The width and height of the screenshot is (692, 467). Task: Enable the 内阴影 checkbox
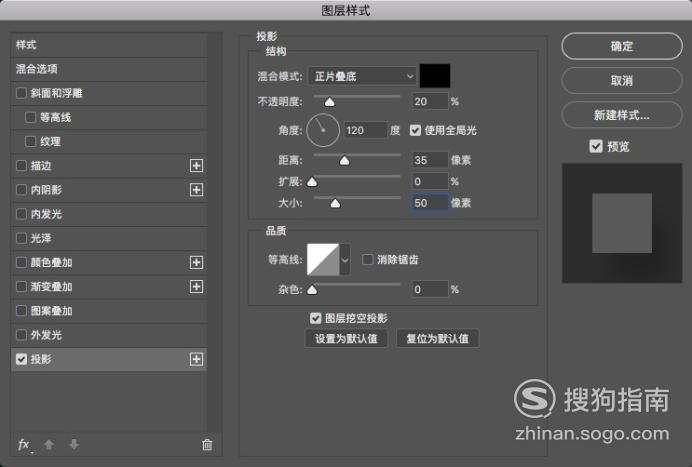click(x=21, y=190)
